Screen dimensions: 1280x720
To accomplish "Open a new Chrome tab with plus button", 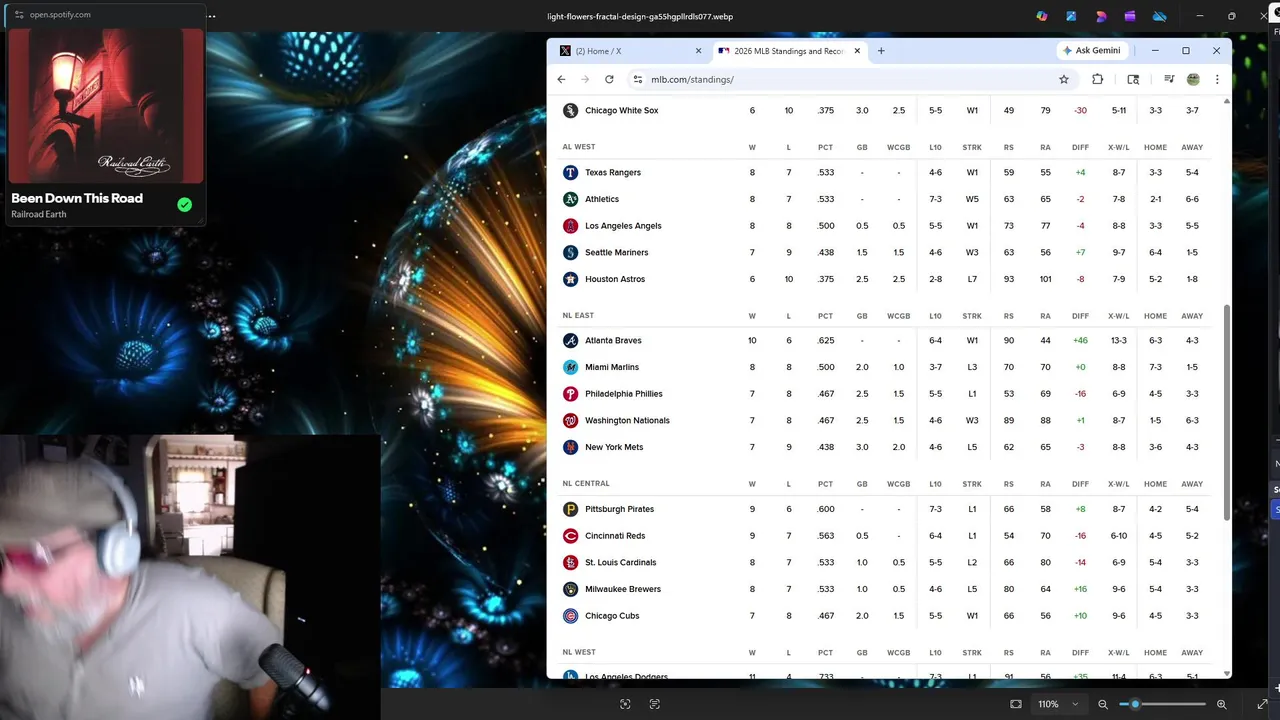I will pyautogui.click(x=881, y=51).
